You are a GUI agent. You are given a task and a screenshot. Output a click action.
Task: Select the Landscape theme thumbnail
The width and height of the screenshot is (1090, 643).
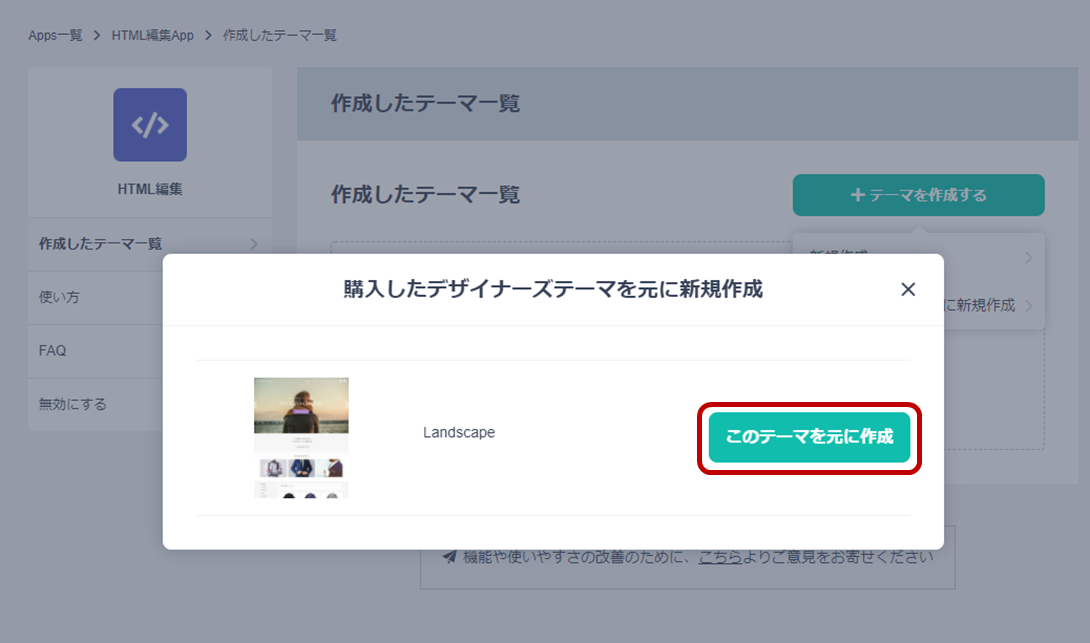[301, 438]
